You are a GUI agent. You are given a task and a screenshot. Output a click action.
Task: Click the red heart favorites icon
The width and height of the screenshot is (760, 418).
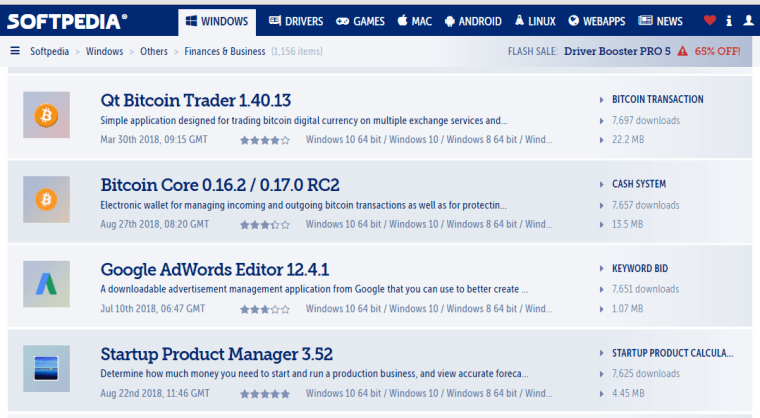[710, 20]
